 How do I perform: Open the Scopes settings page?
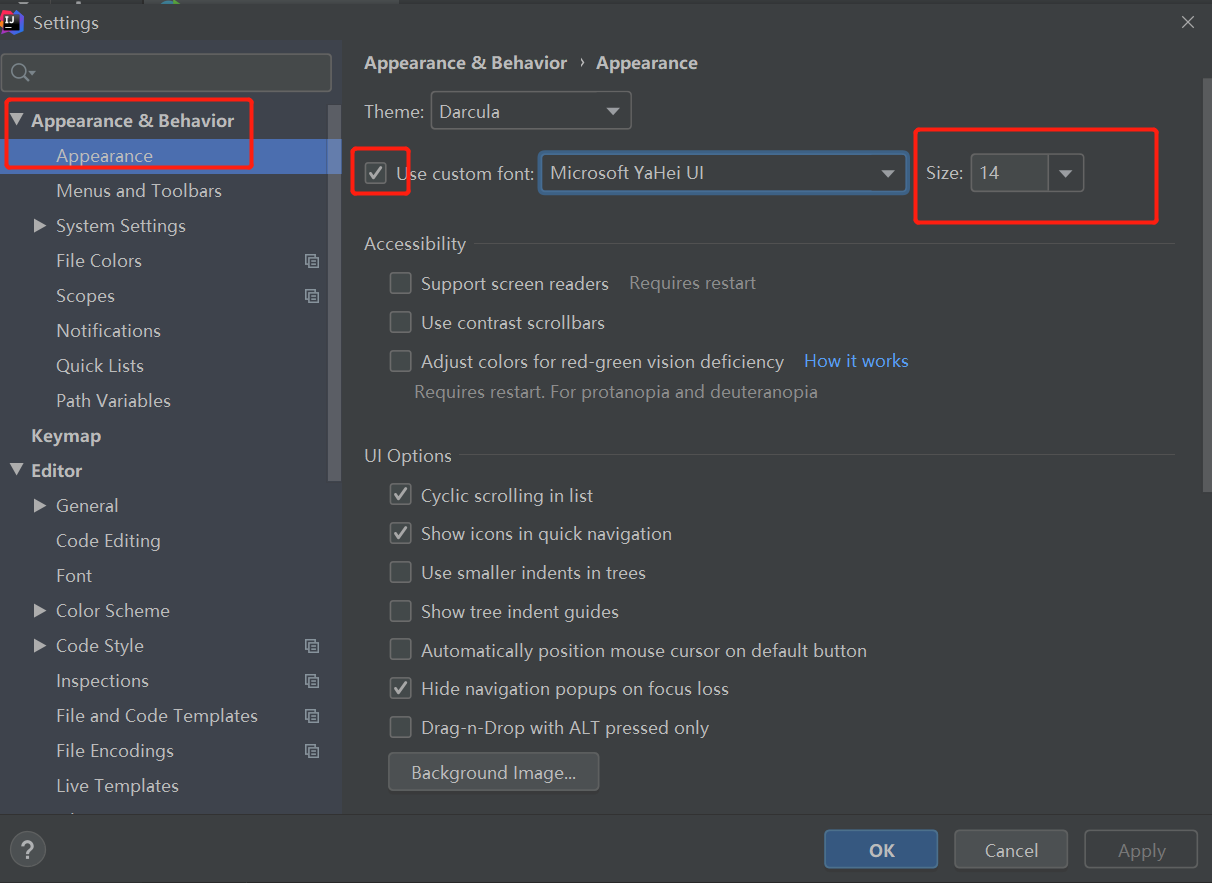point(85,296)
